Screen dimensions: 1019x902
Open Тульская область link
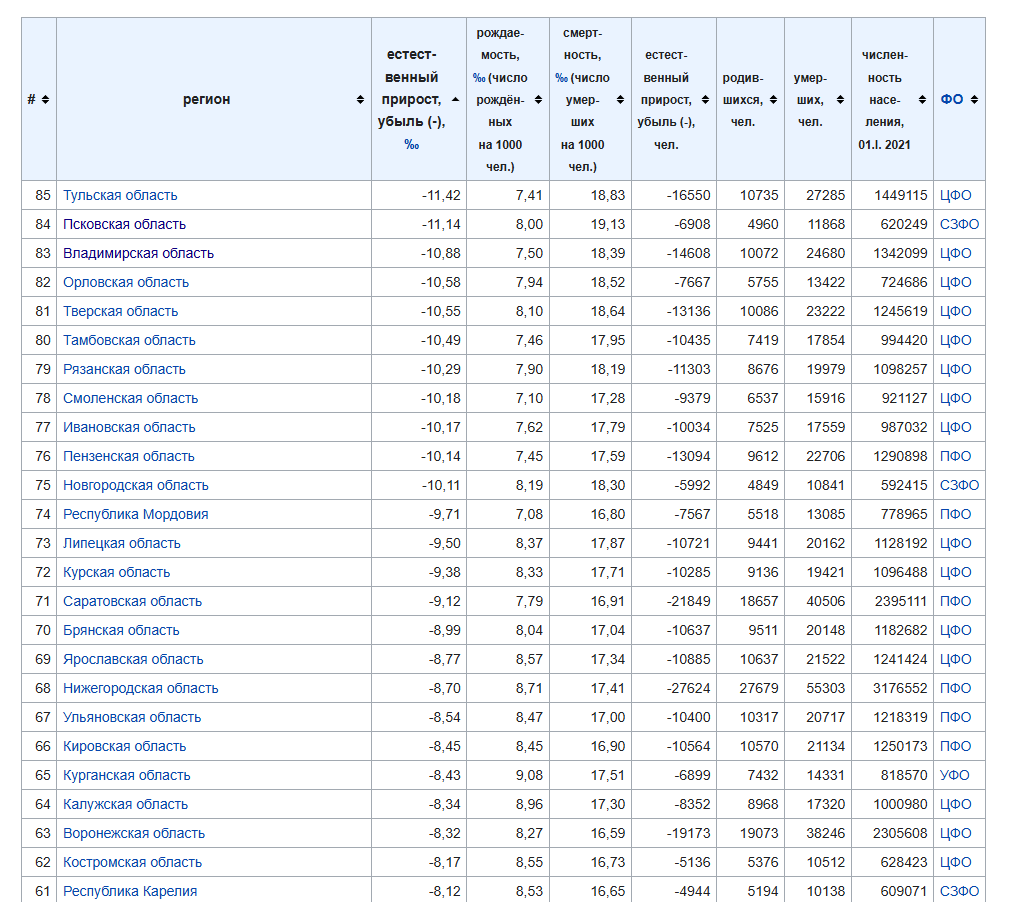(x=120, y=195)
